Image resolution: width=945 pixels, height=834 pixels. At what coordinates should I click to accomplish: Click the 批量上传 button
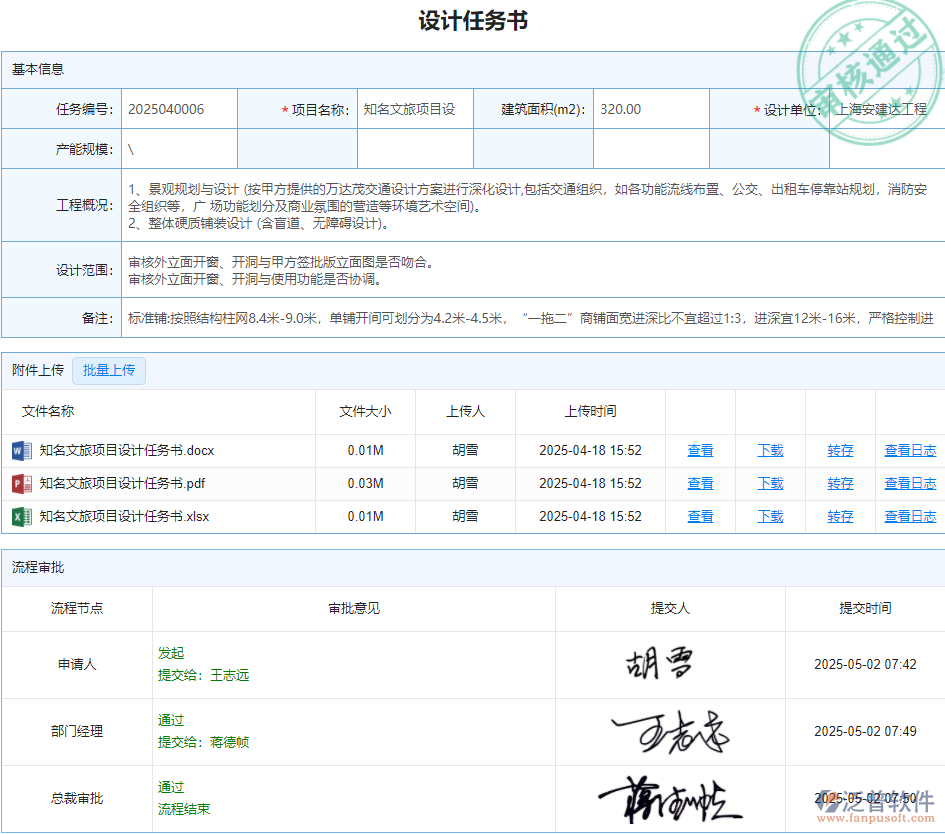(109, 370)
